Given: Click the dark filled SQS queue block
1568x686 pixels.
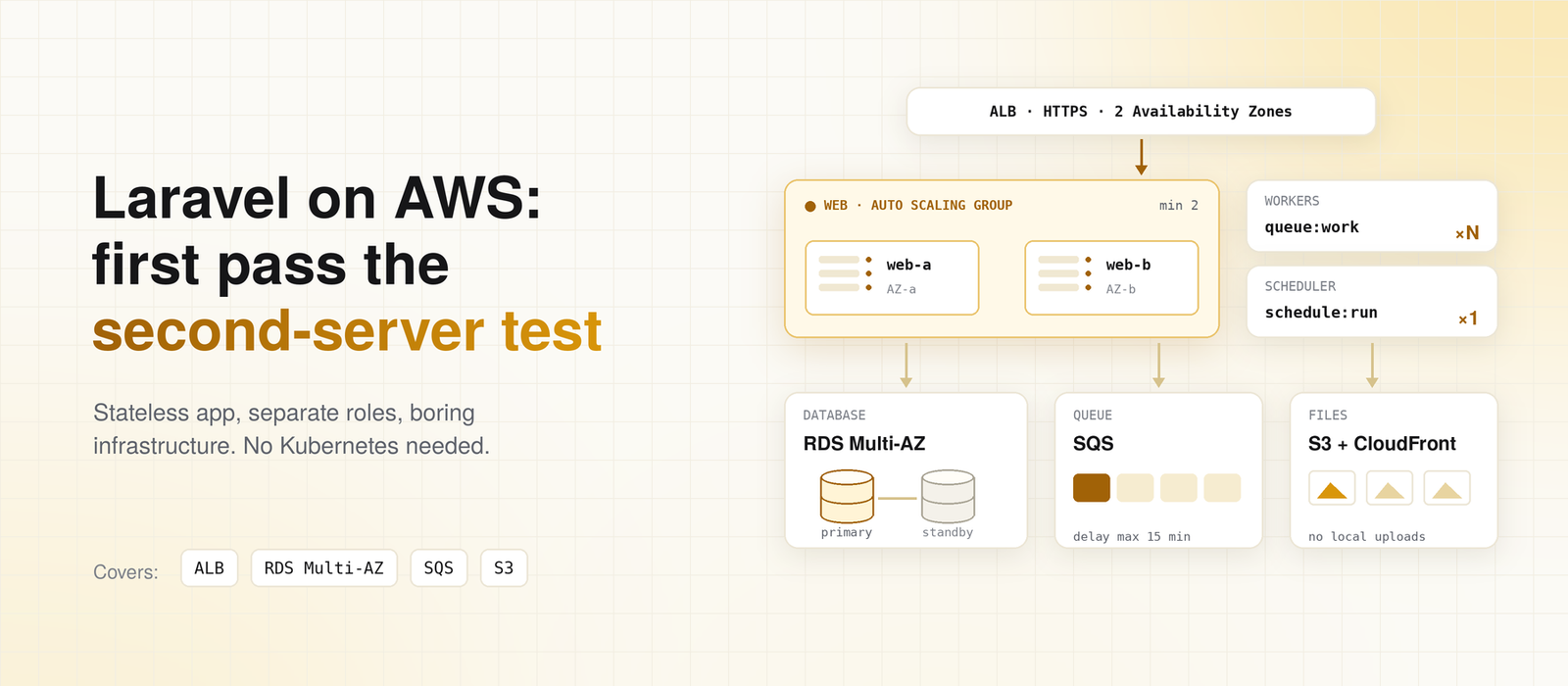Looking at the screenshot, I should click(x=1092, y=488).
